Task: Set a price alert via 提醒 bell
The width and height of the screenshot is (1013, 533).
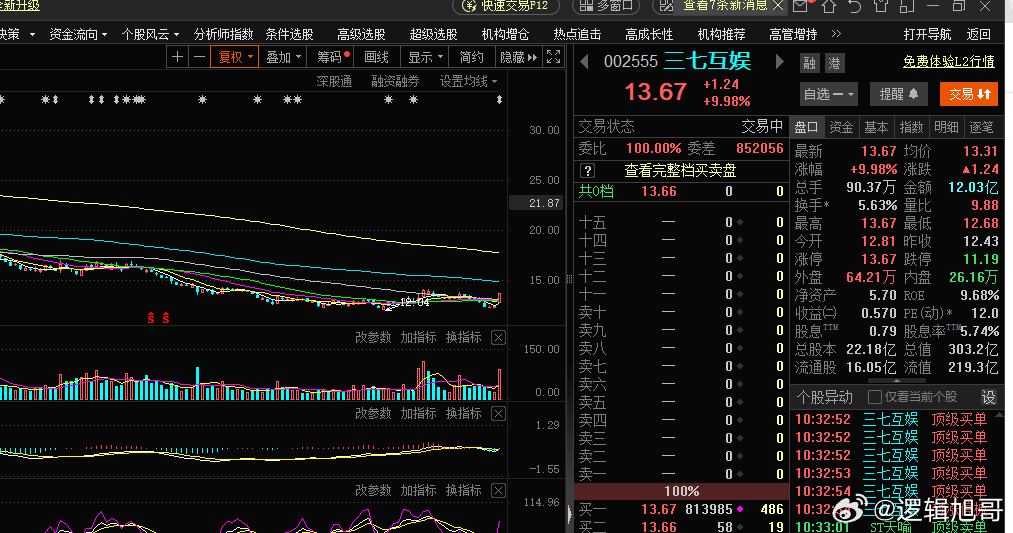Action: 899,94
